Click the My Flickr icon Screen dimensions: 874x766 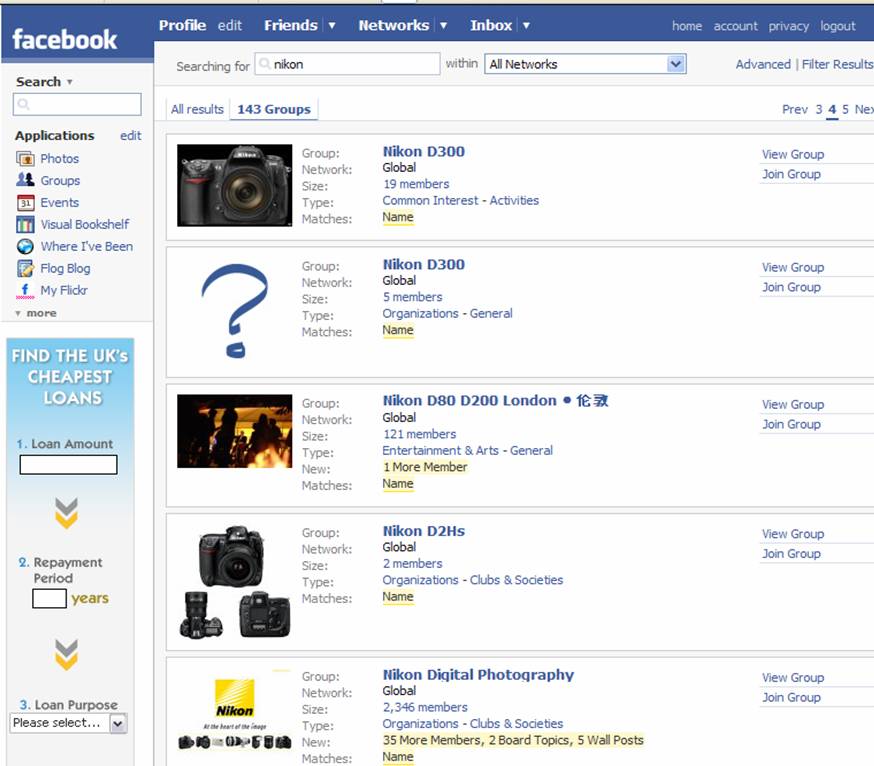coord(25,290)
